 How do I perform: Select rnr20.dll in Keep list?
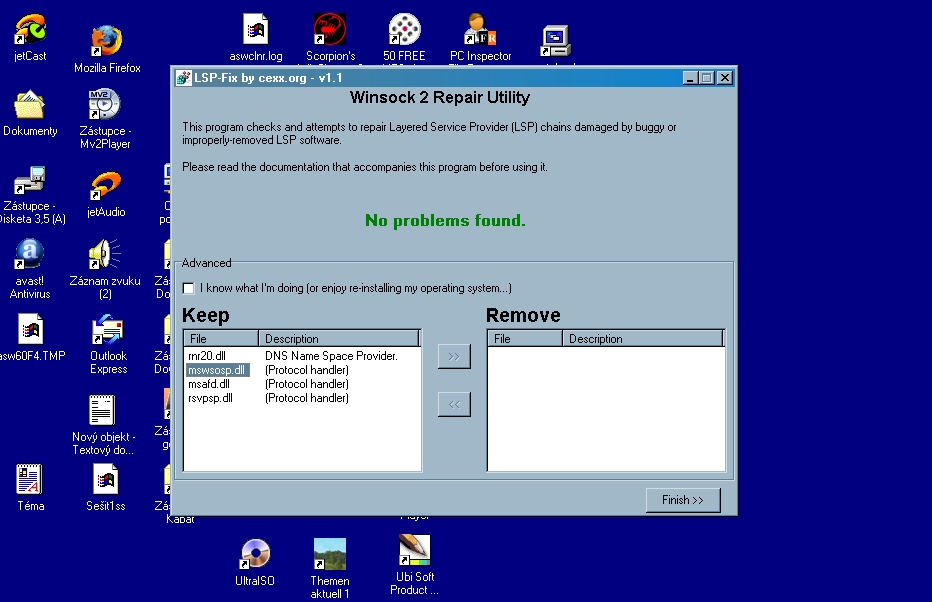[x=207, y=356]
